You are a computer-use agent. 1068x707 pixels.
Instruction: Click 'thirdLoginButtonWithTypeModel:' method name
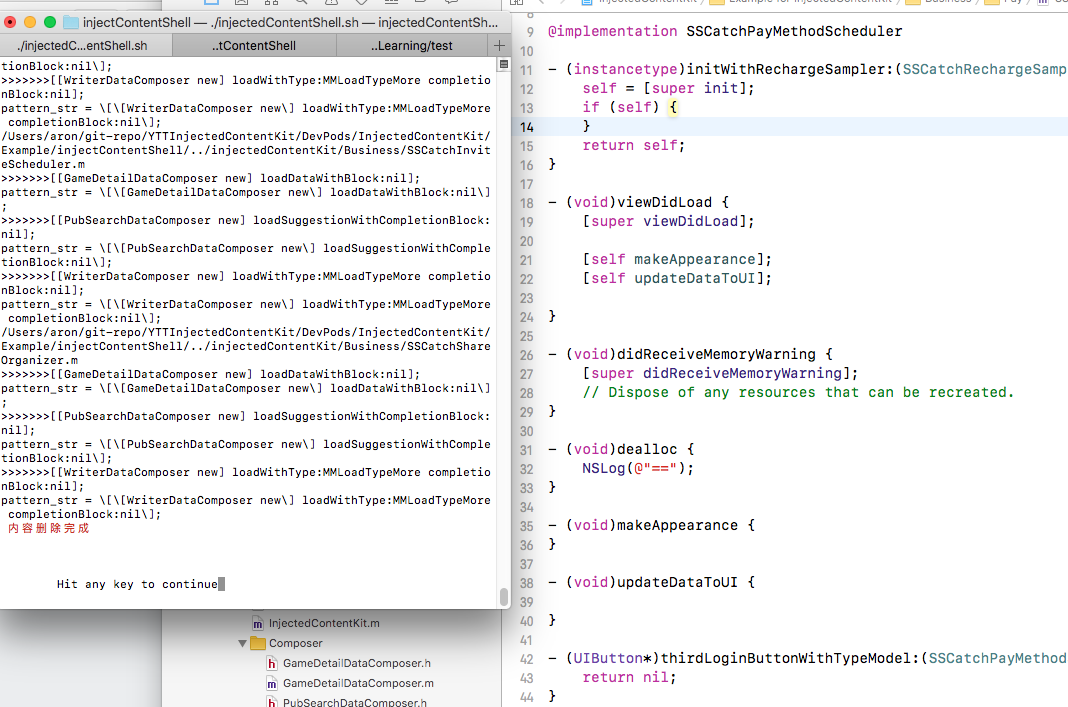click(x=790, y=658)
